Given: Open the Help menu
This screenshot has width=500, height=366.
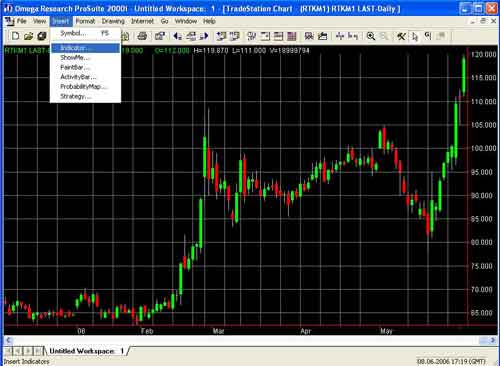Looking at the screenshot, I should point(209,21).
